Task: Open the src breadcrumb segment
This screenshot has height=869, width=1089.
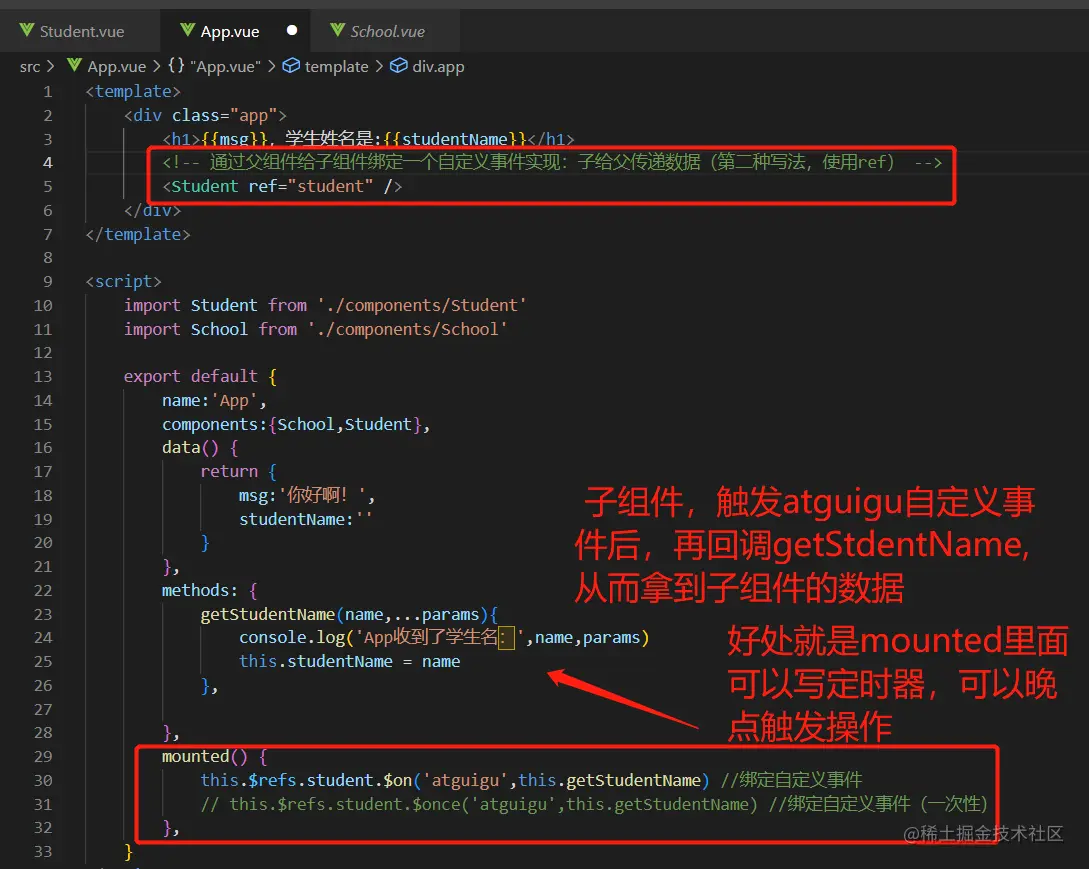Action: 30,67
